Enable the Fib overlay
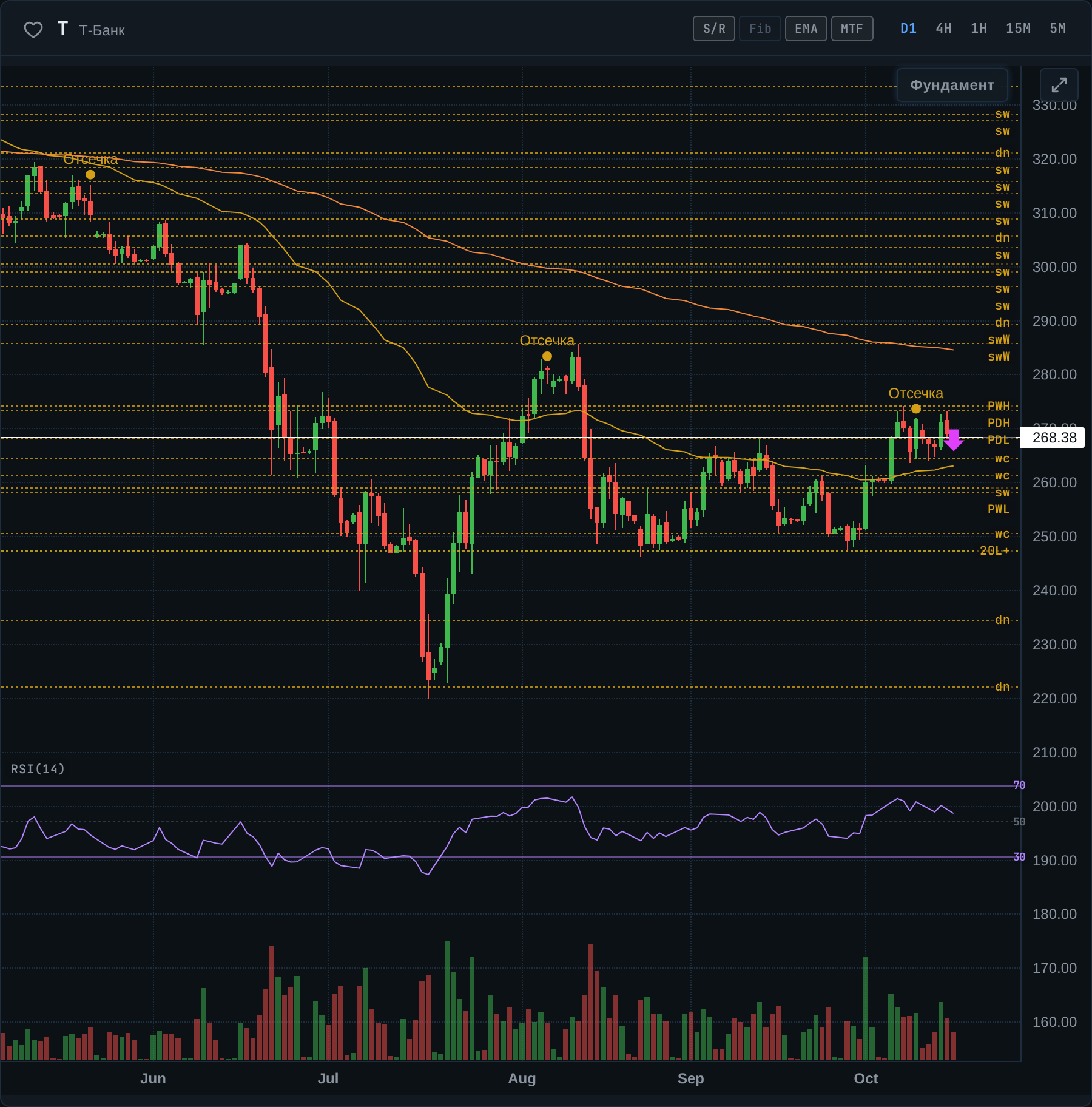Image resolution: width=1092 pixels, height=1107 pixels. pyautogui.click(x=760, y=29)
